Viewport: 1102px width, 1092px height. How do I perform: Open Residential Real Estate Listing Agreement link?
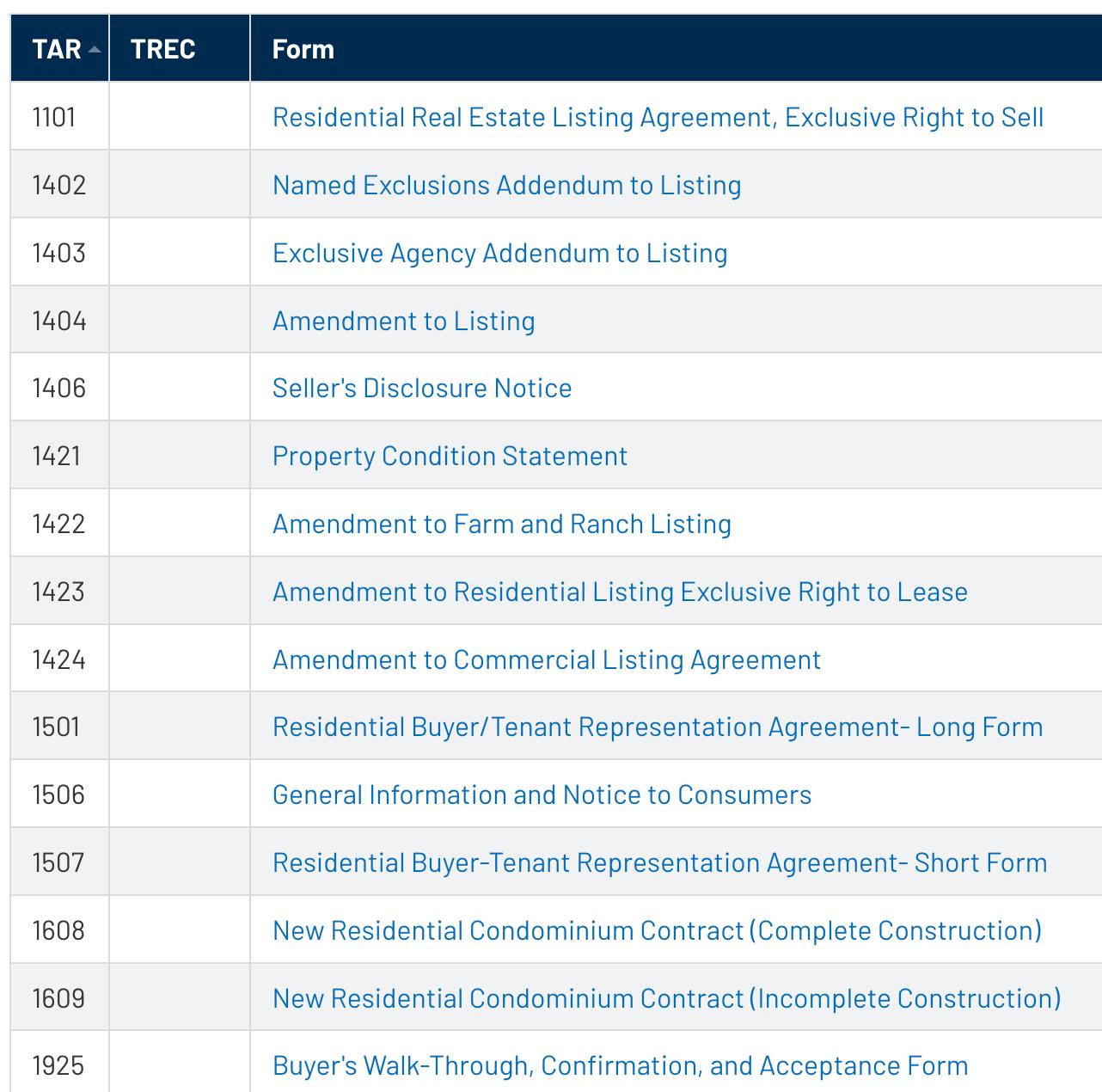coord(658,117)
